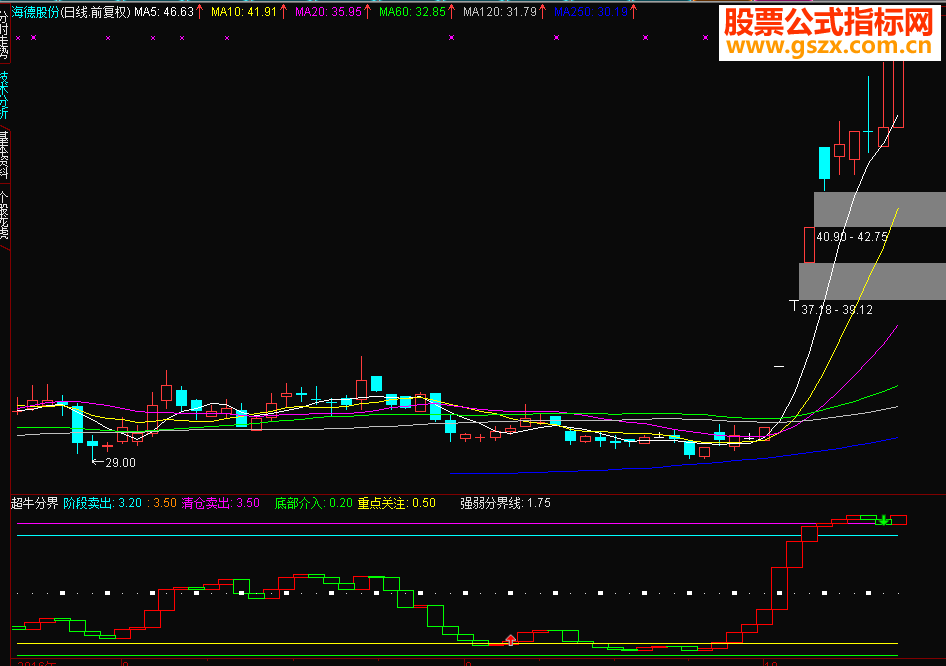The width and height of the screenshot is (946, 666).
Task: Select the 技术分析 side tab
Action: [x=4, y=95]
